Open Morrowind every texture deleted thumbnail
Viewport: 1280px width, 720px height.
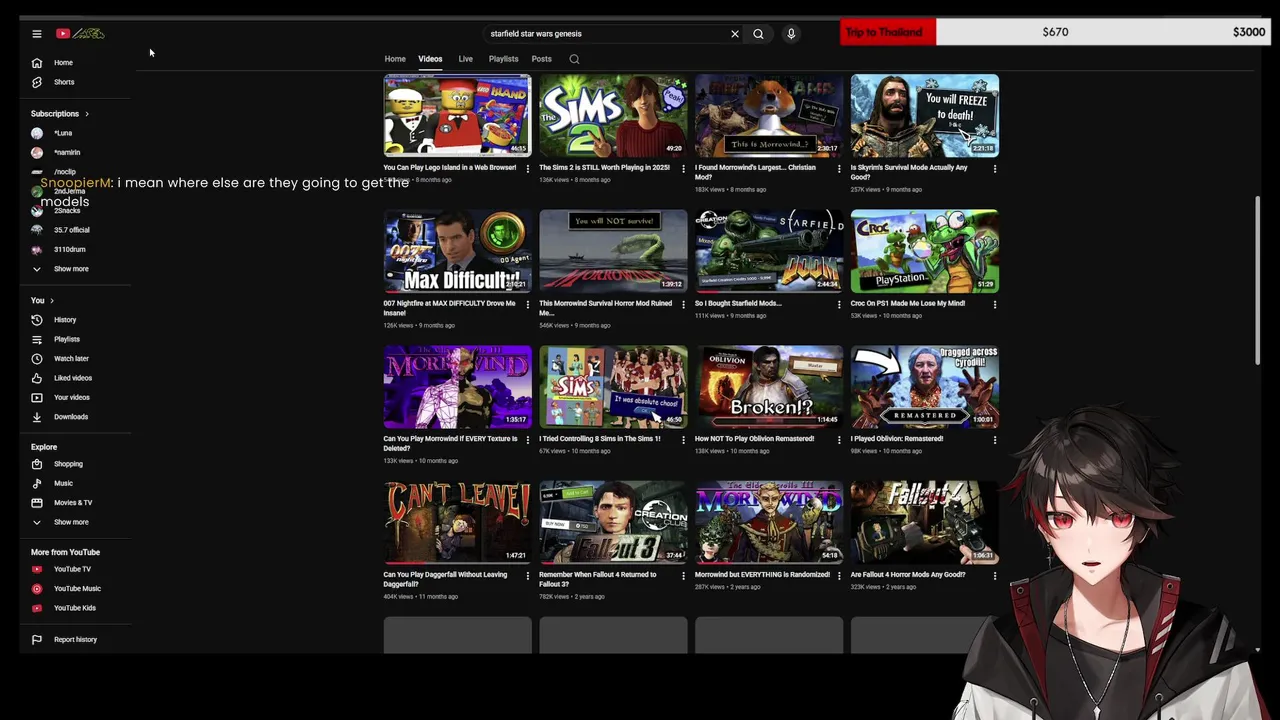pyautogui.click(x=457, y=387)
